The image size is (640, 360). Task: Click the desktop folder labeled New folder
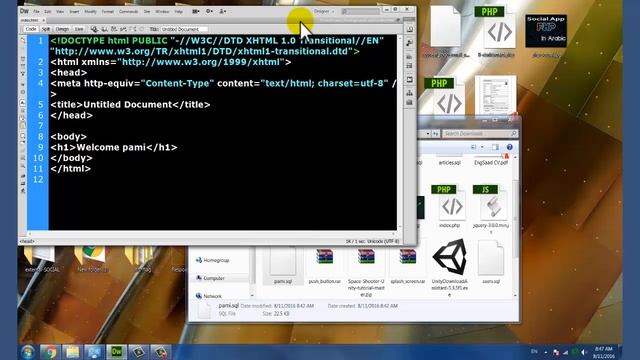(92, 260)
